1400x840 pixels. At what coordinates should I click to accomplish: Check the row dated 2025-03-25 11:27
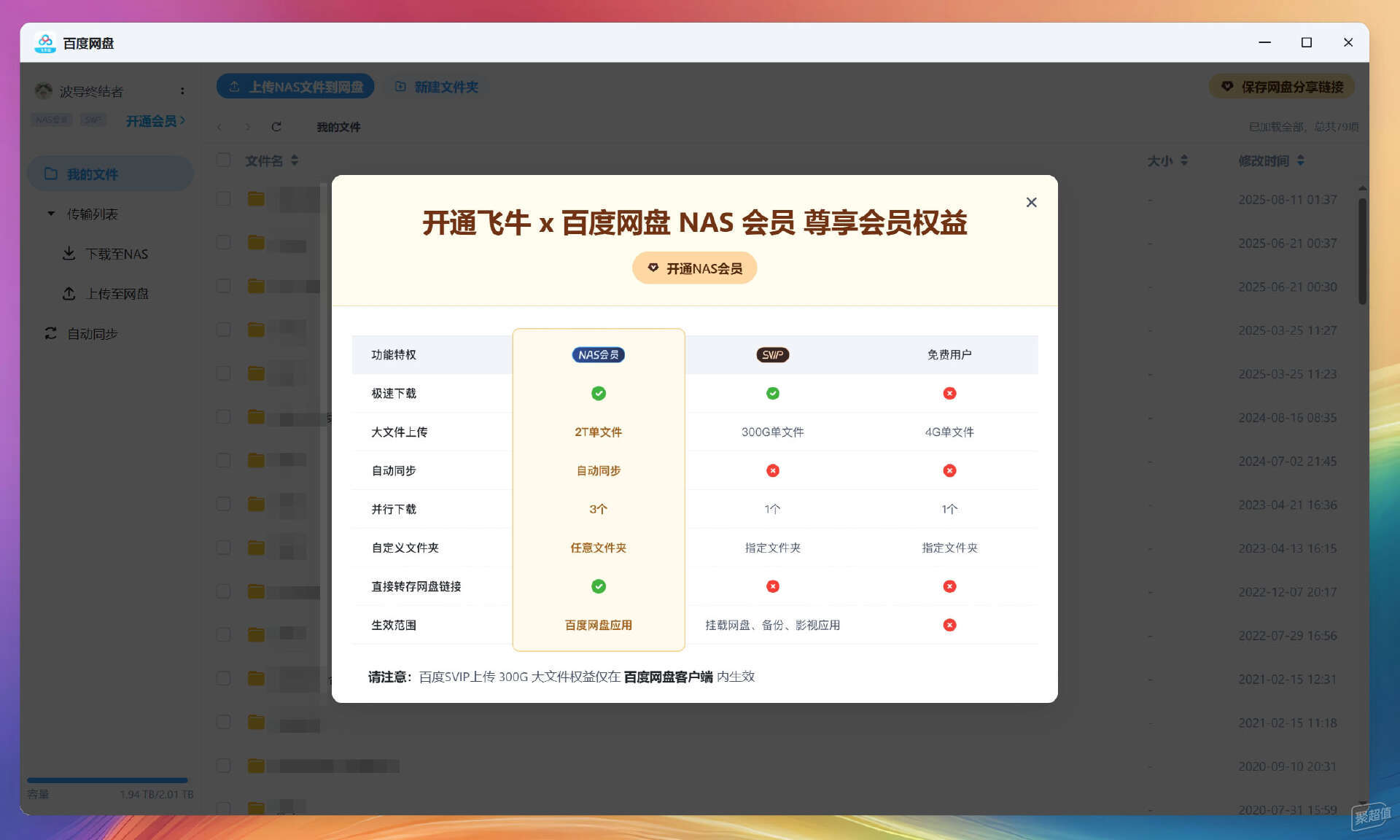[x=224, y=330]
